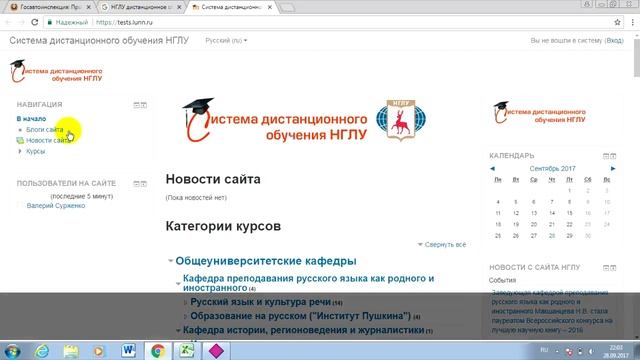This screenshot has height=360, width=640.
Task: Open Сентябрь 2017 calendar month link
Action: 552,169
